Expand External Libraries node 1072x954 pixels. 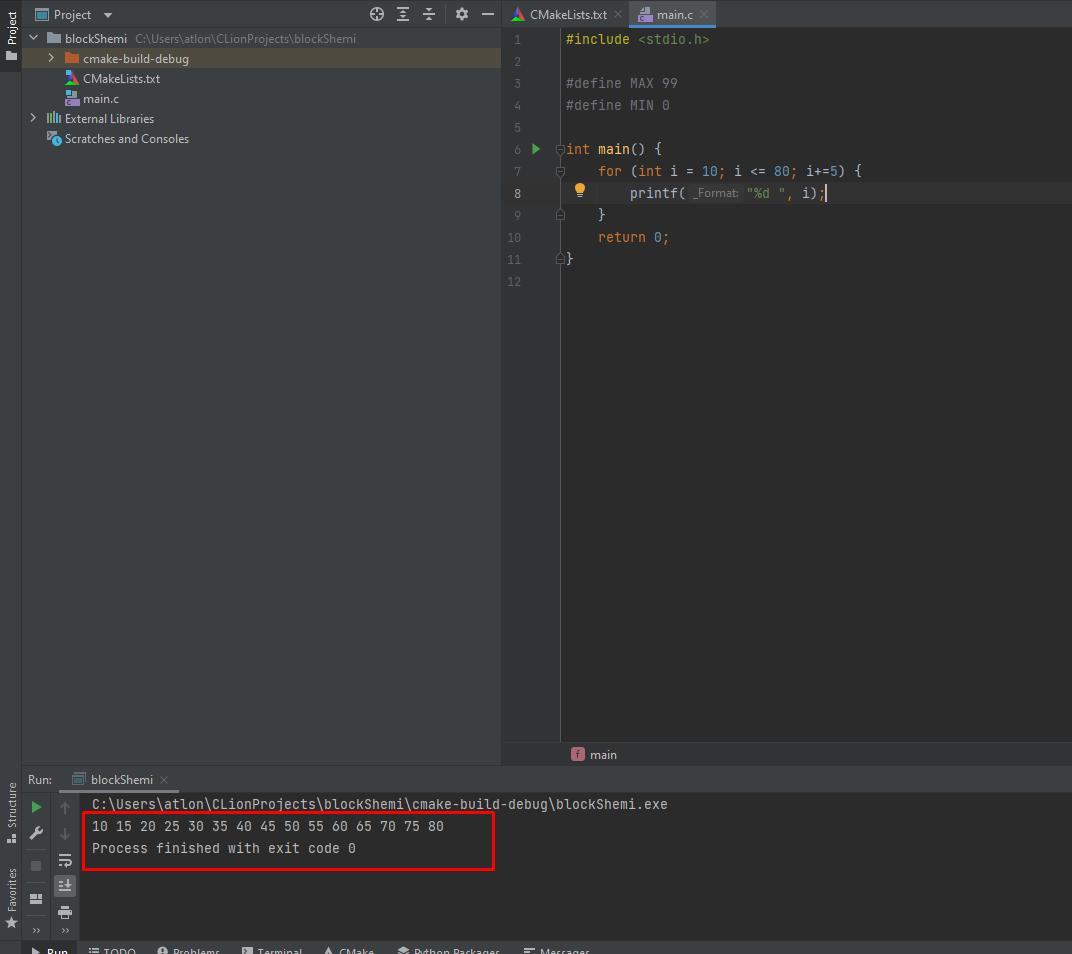[x=33, y=118]
